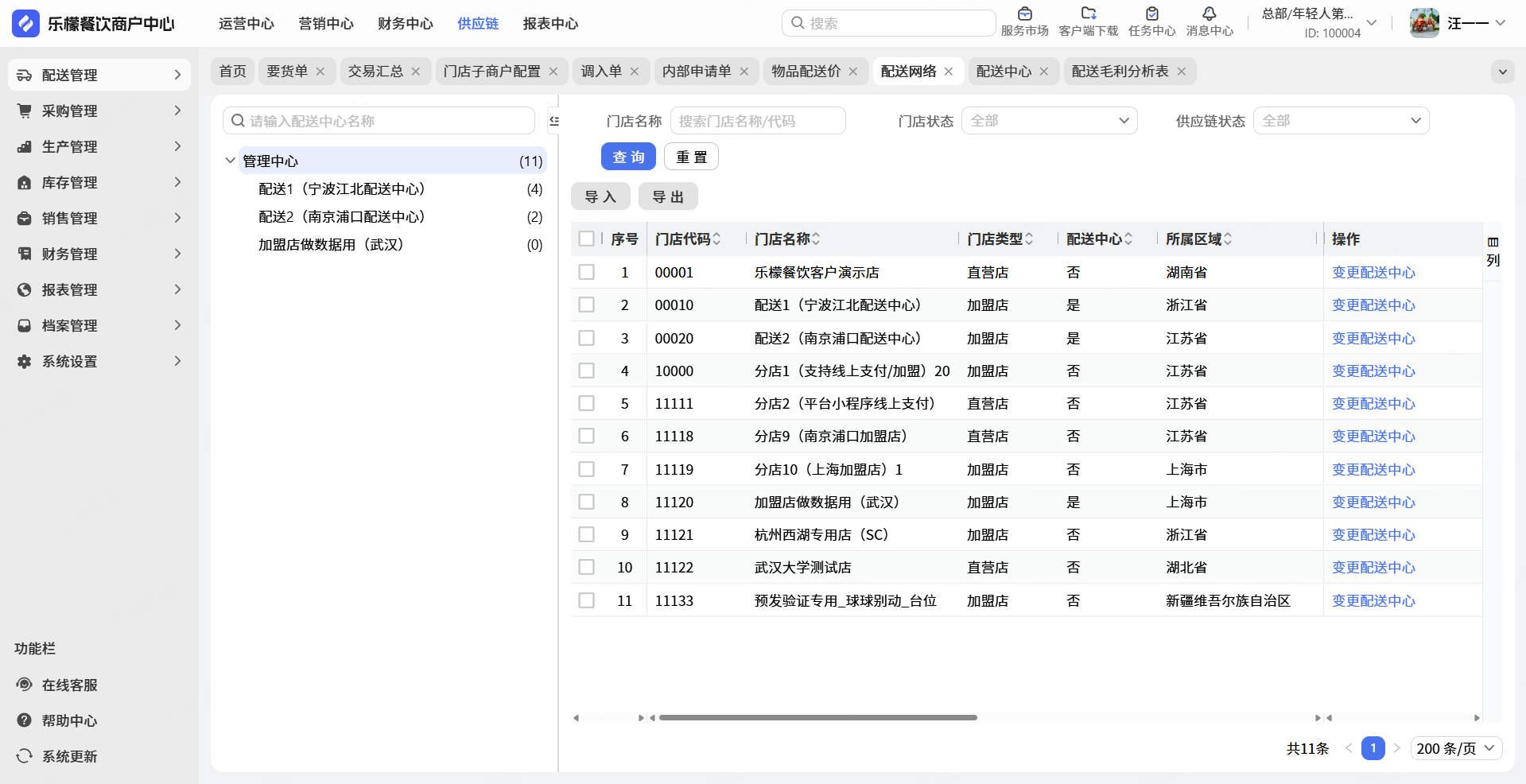Change the 200 条/页 page size
1526x784 pixels.
click(x=1455, y=748)
